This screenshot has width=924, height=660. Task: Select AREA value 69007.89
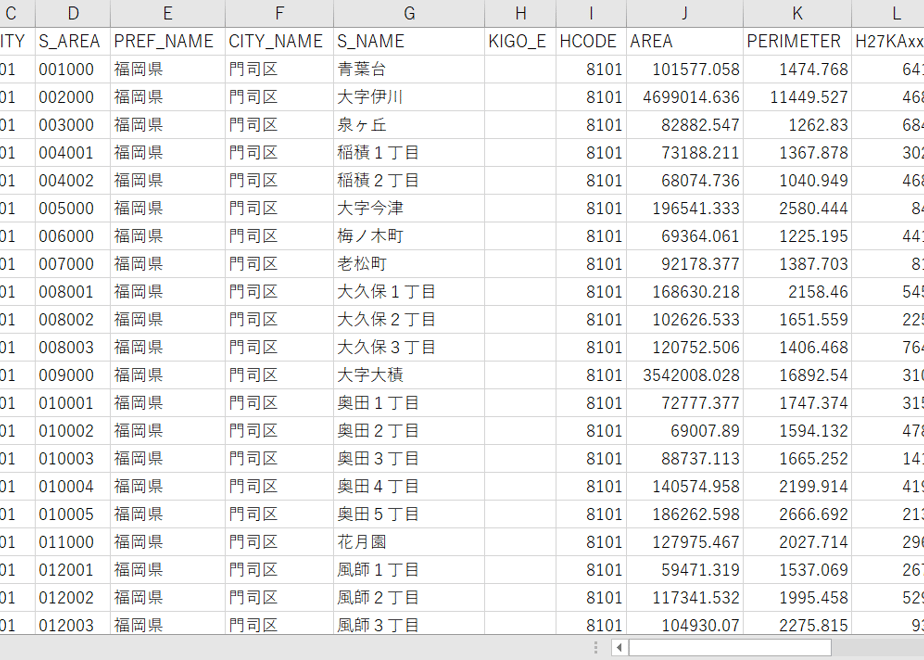pyautogui.click(x=685, y=431)
